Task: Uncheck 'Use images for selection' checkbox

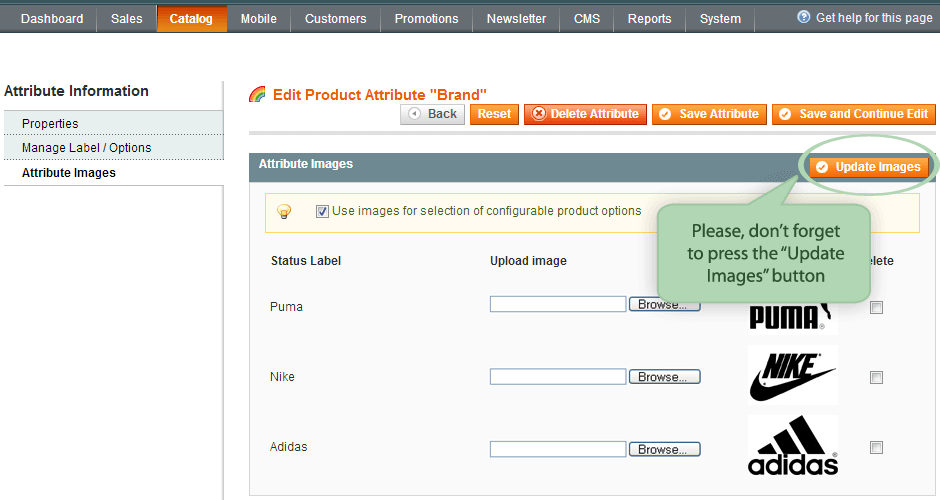Action: pyautogui.click(x=322, y=211)
